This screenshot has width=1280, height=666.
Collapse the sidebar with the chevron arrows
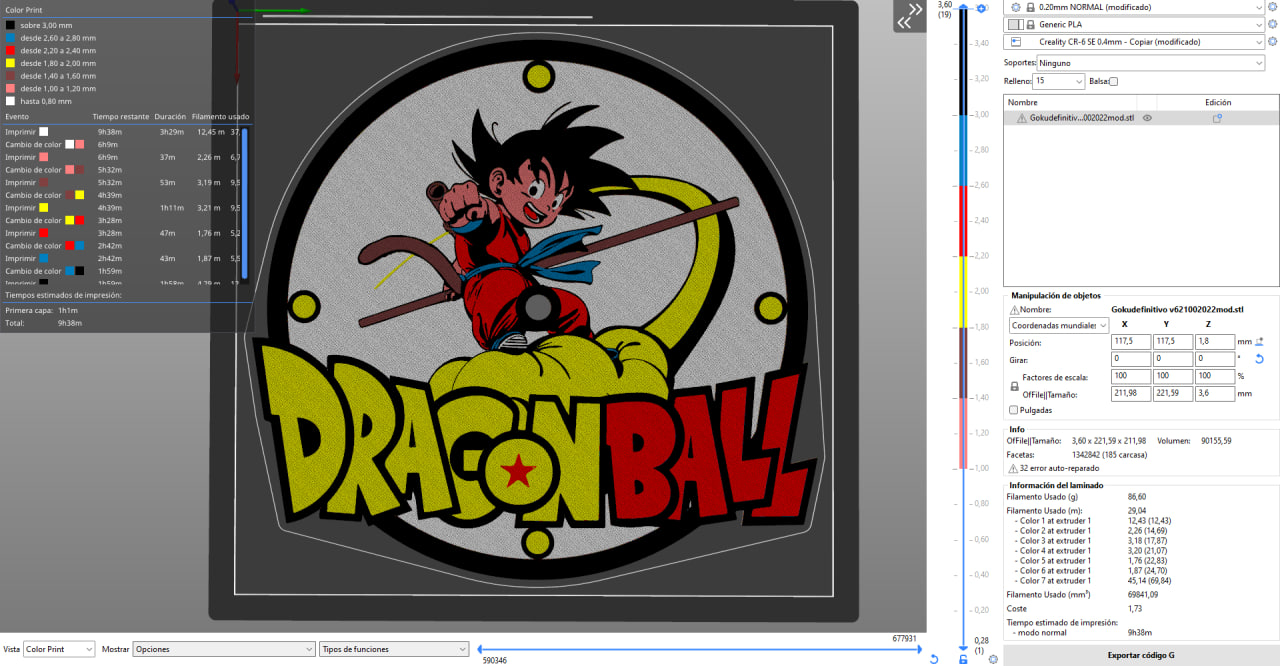[x=909, y=15]
